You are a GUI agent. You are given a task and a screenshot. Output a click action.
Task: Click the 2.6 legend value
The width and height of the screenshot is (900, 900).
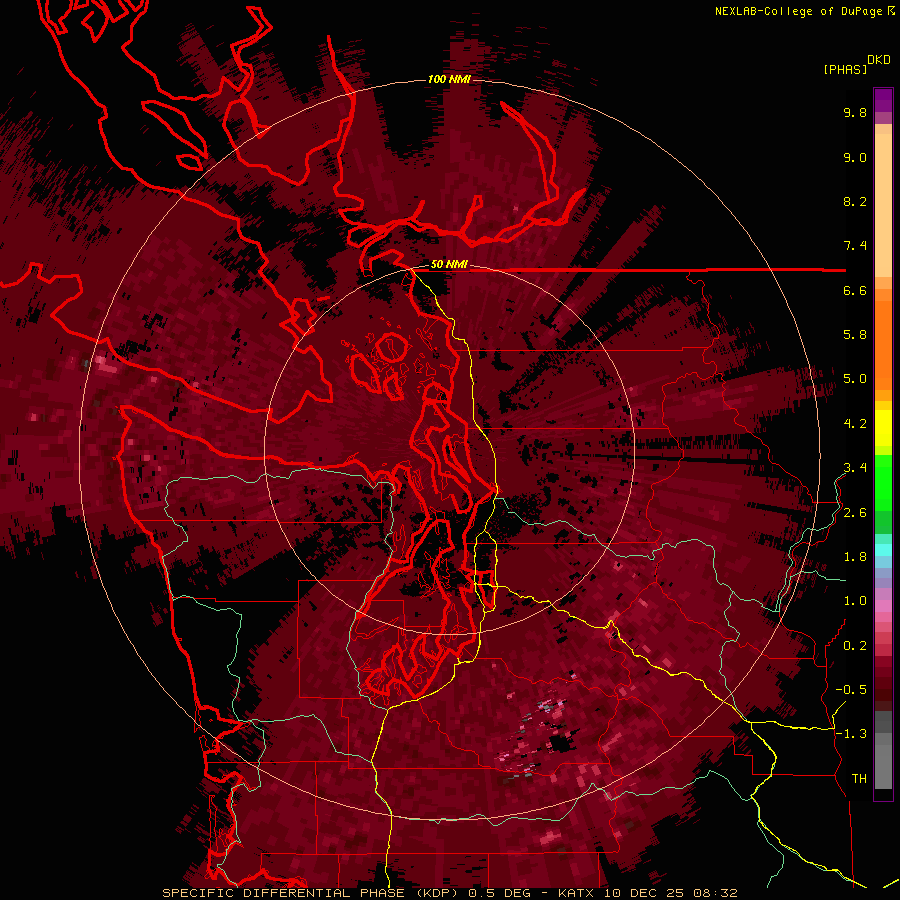(x=855, y=513)
